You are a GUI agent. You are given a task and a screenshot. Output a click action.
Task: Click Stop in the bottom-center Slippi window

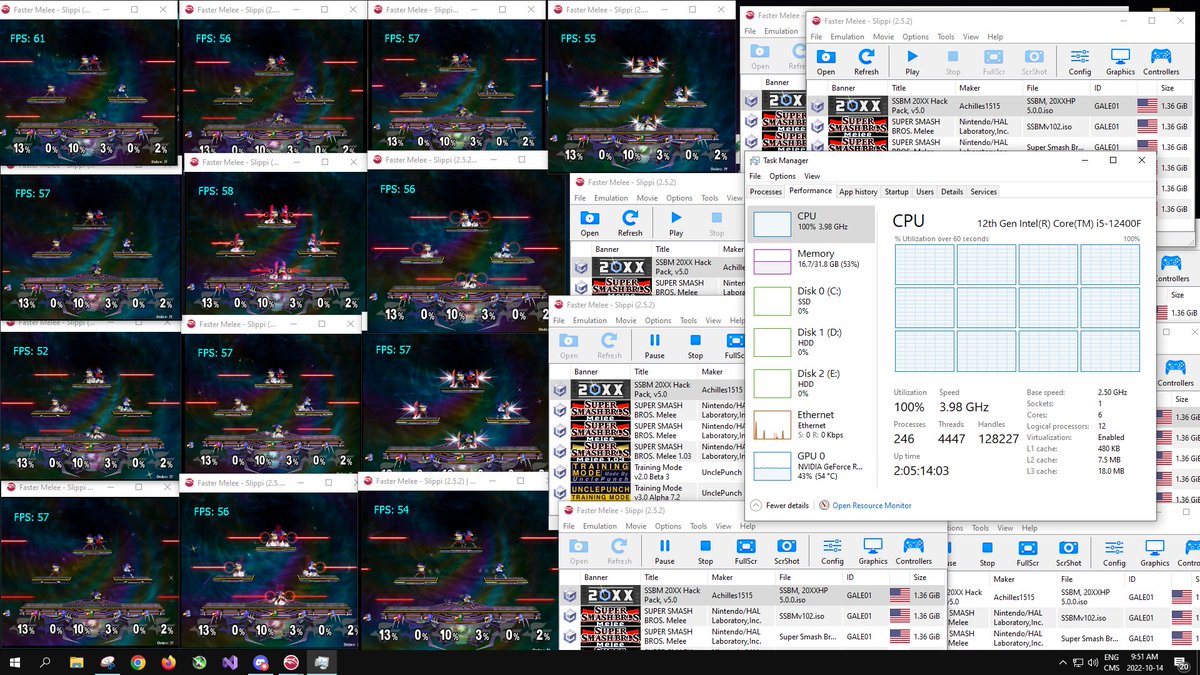[705, 552]
